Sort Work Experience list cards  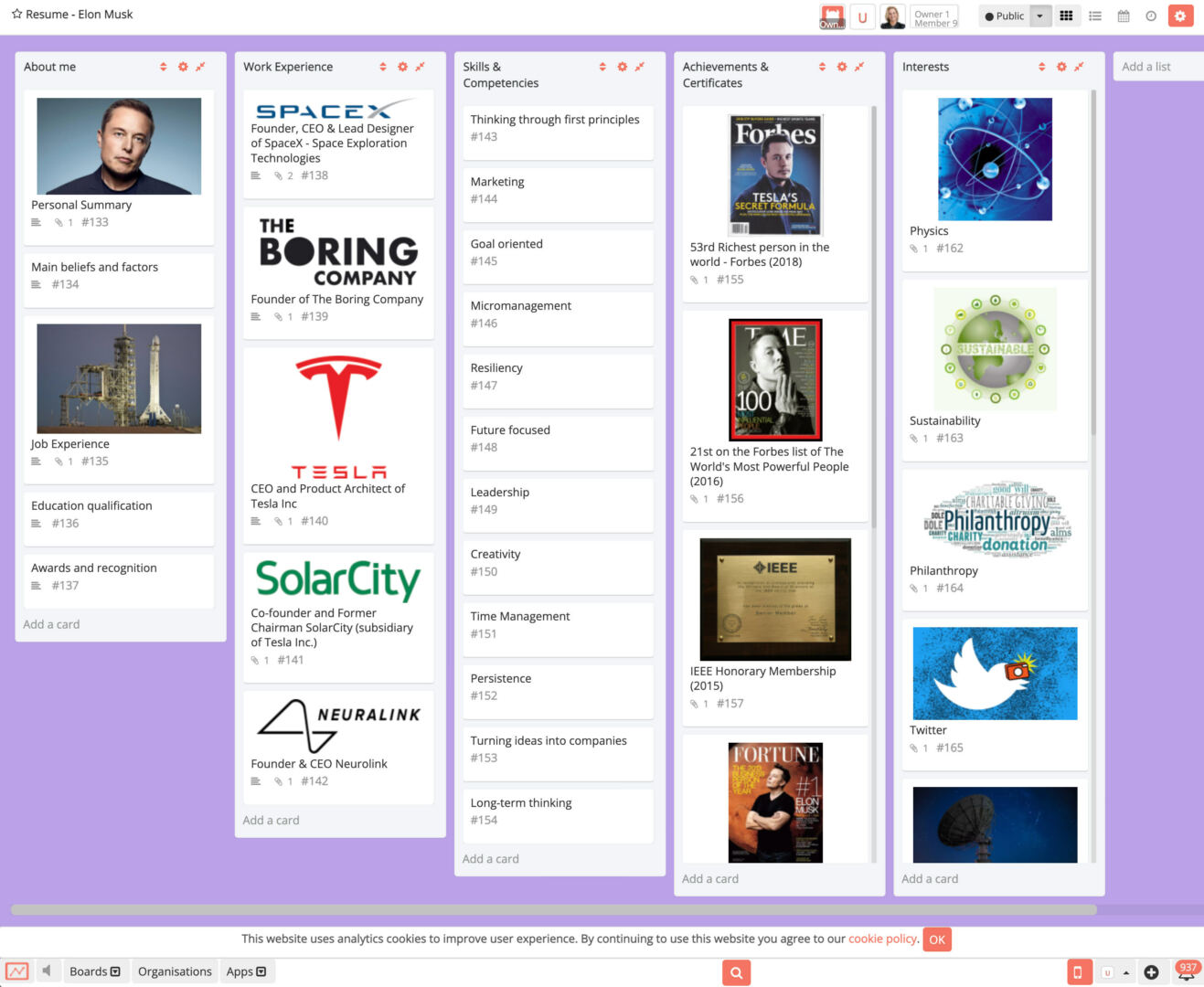click(383, 67)
